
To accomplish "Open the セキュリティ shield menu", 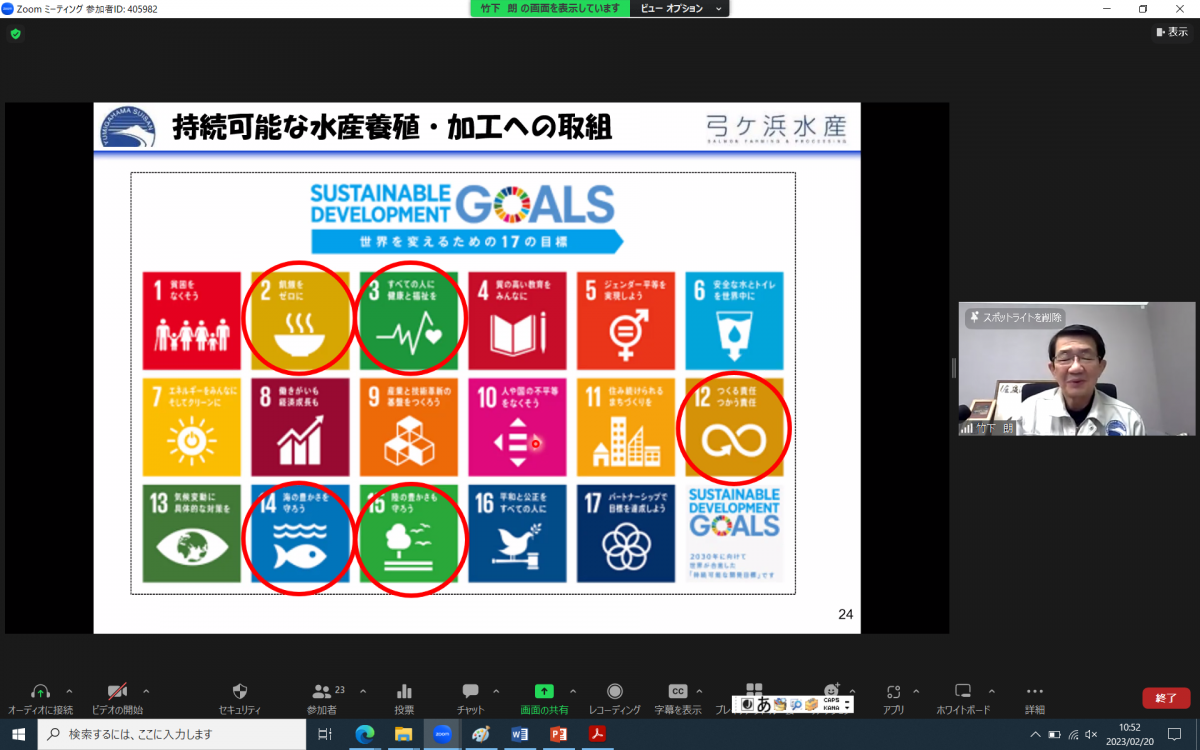I will click(x=240, y=692).
